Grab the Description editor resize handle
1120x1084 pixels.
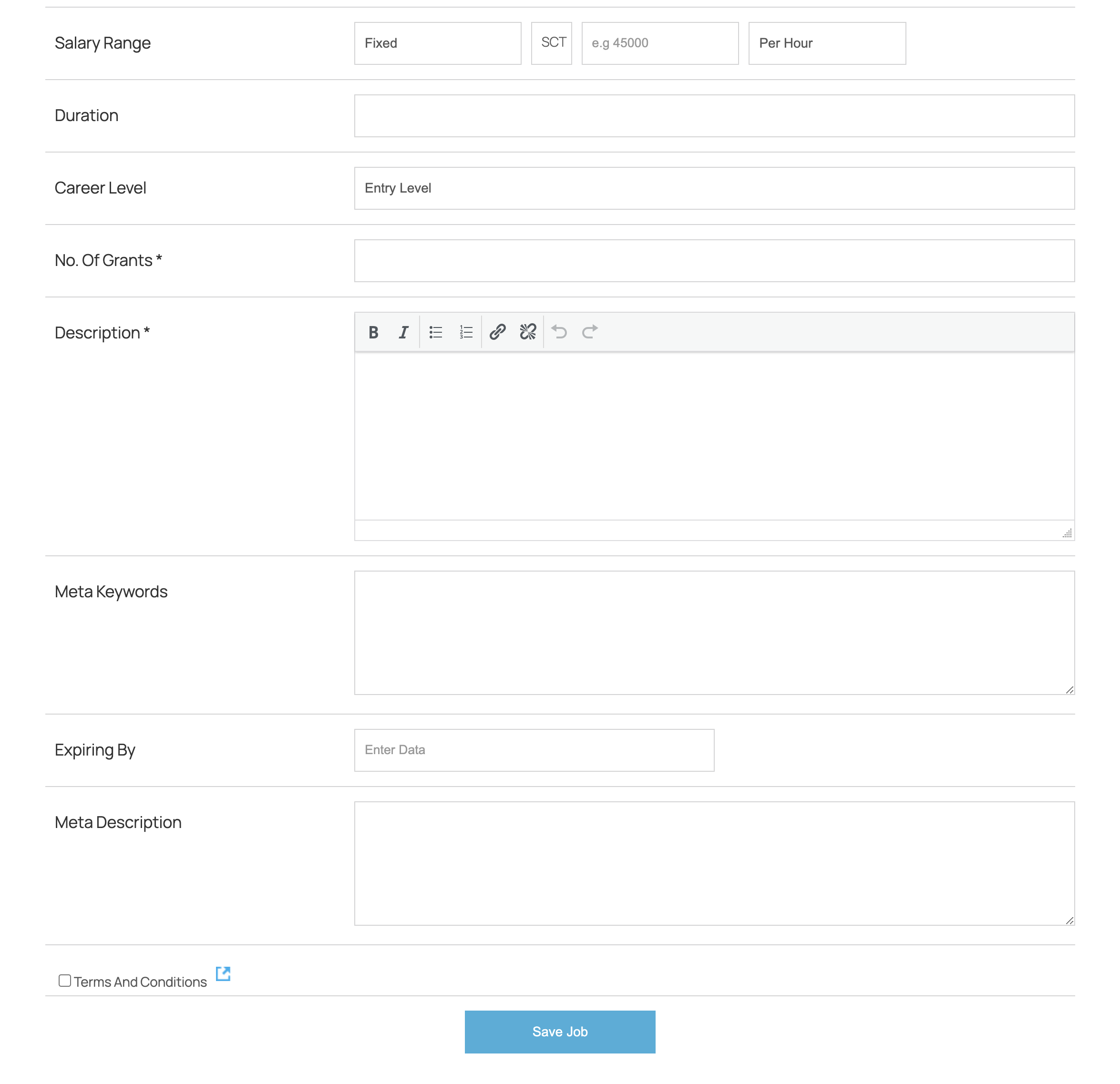point(1067,533)
